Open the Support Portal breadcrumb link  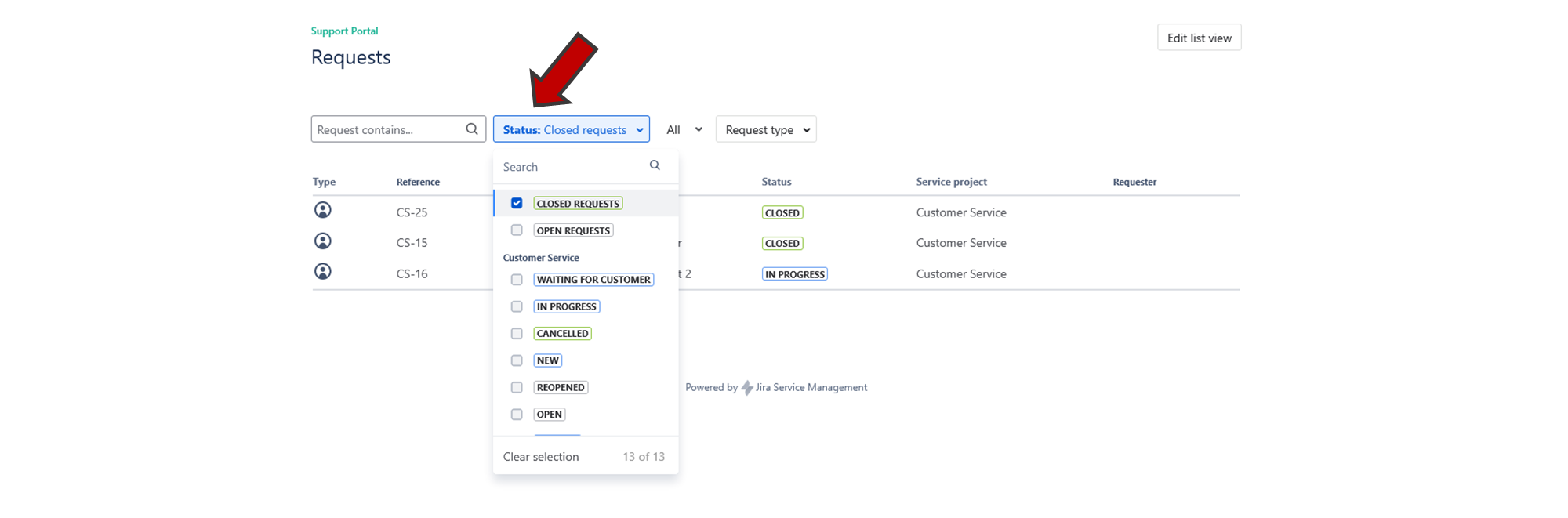[344, 31]
